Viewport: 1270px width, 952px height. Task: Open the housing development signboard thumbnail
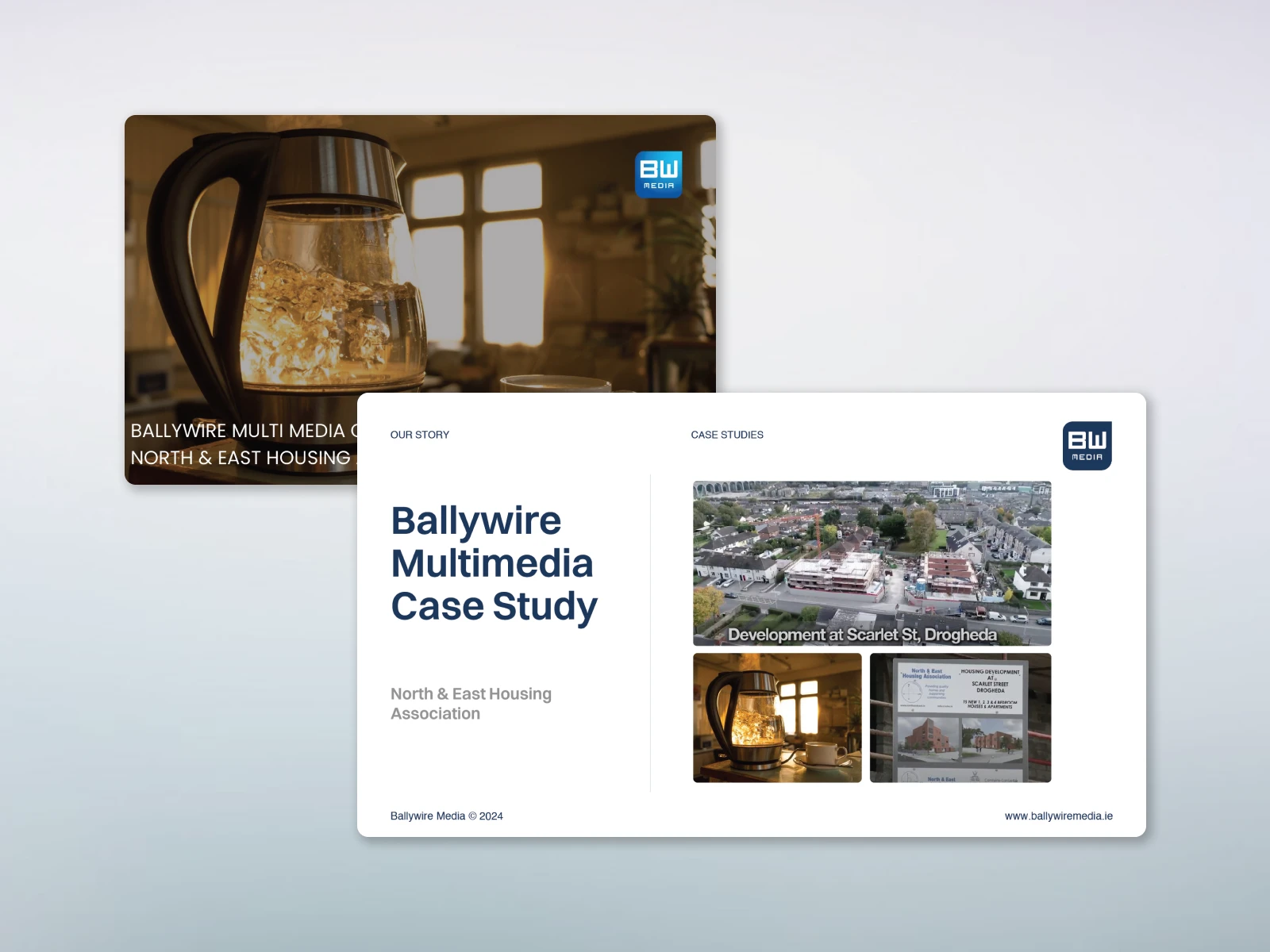[x=960, y=718]
